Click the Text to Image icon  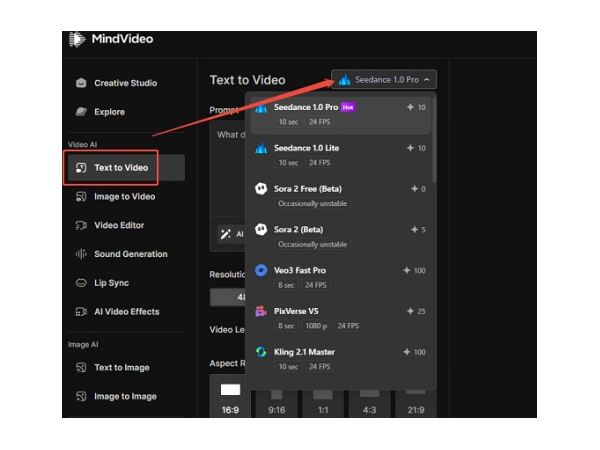[81, 368]
